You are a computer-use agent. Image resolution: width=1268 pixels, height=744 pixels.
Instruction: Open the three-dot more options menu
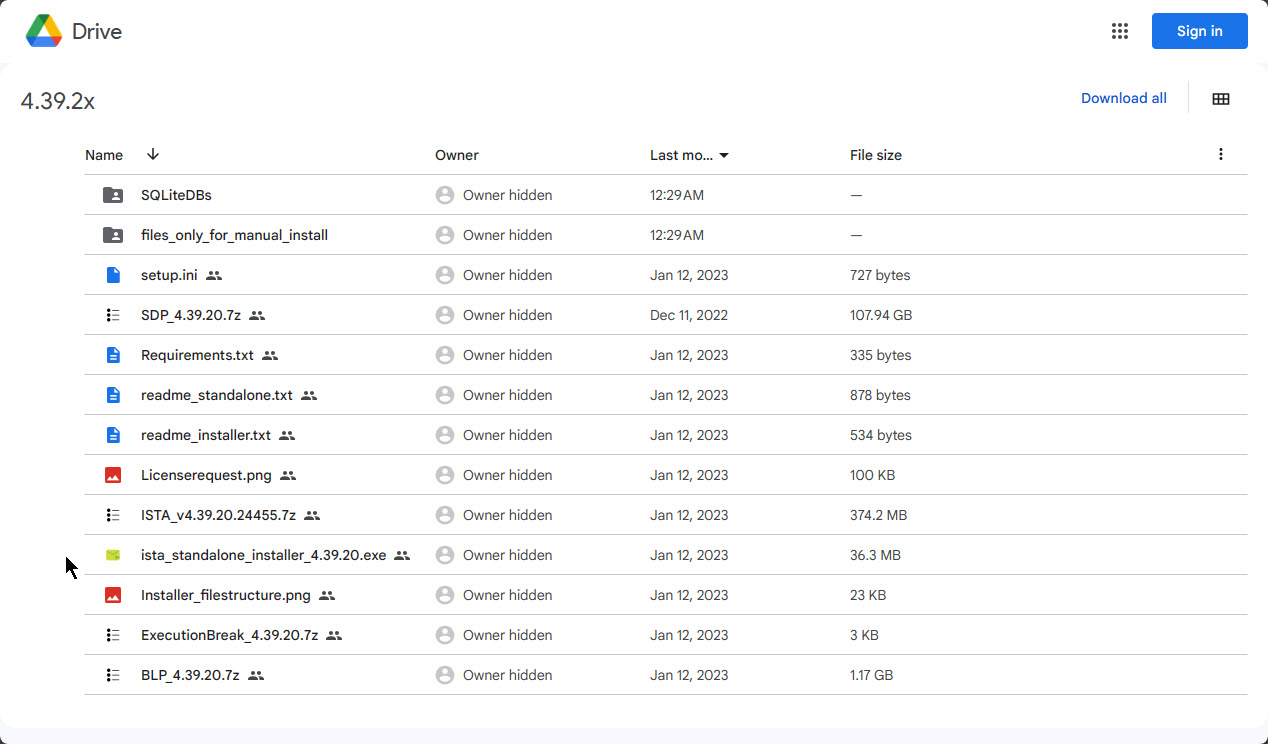(x=1220, y=154)
